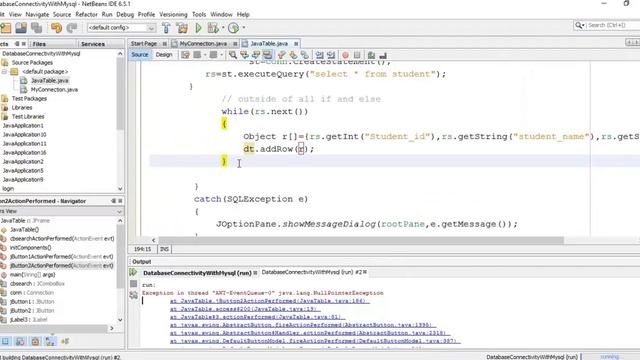Click the New Project toolbar icon
The image size is (640, 360).
[6, 28]
